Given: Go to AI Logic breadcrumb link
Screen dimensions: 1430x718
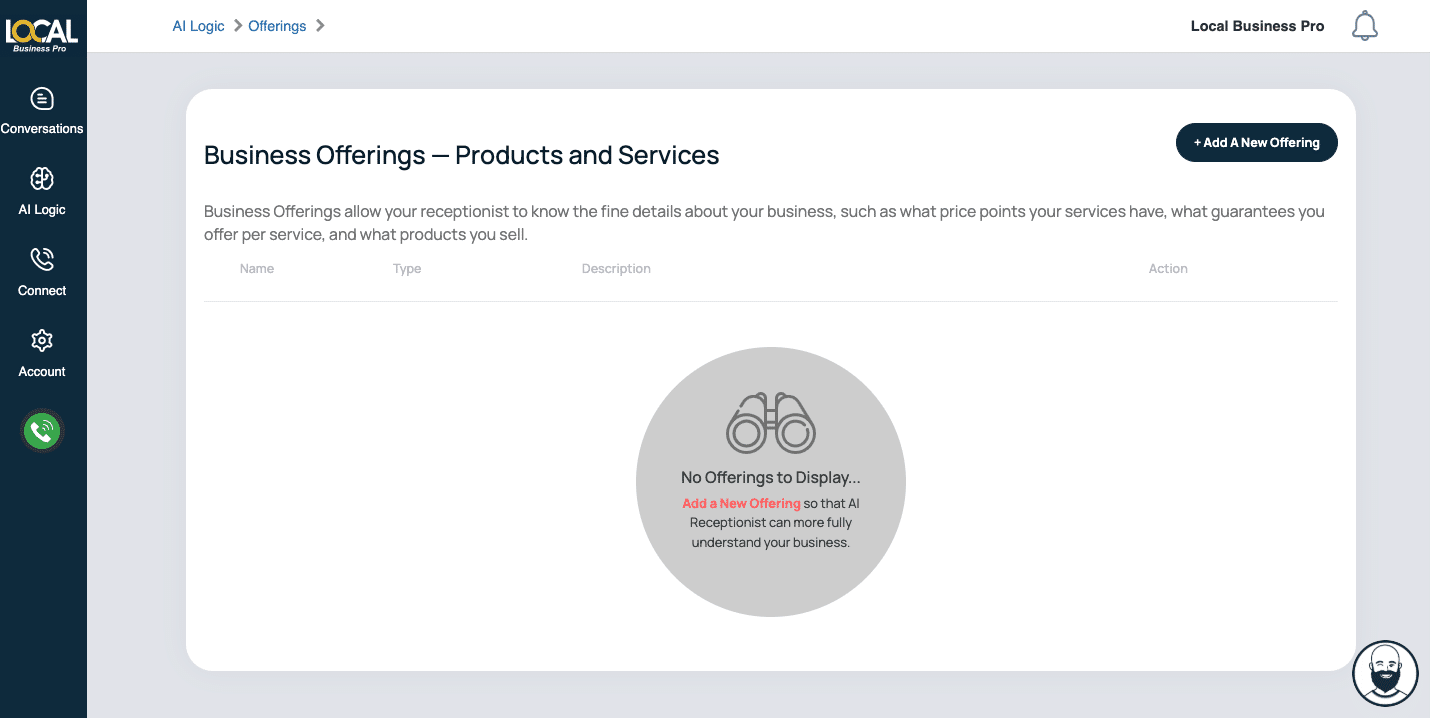Looking at the screenshot, I should [x=198, y=26].
